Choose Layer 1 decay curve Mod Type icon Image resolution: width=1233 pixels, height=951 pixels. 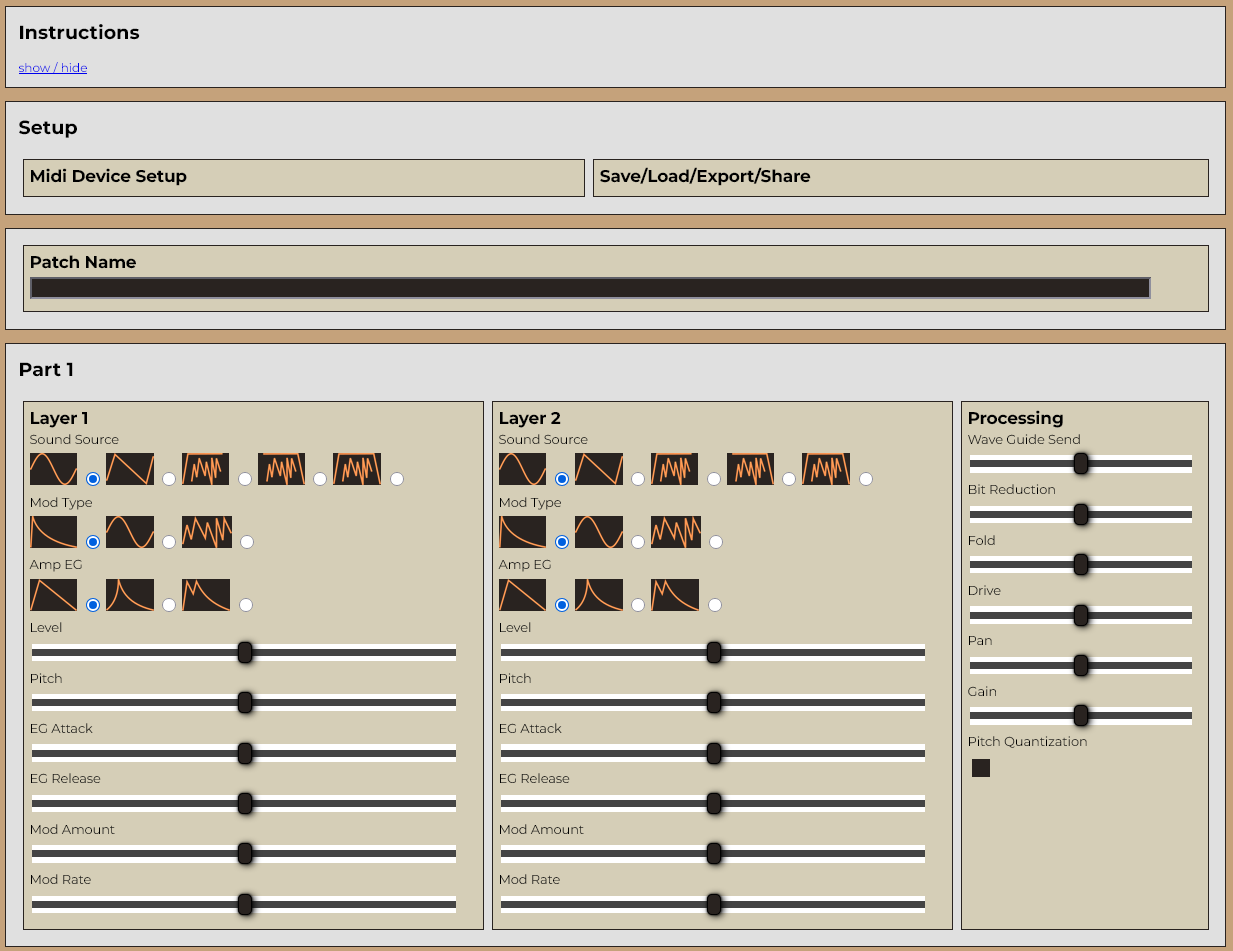coord(53,532)
